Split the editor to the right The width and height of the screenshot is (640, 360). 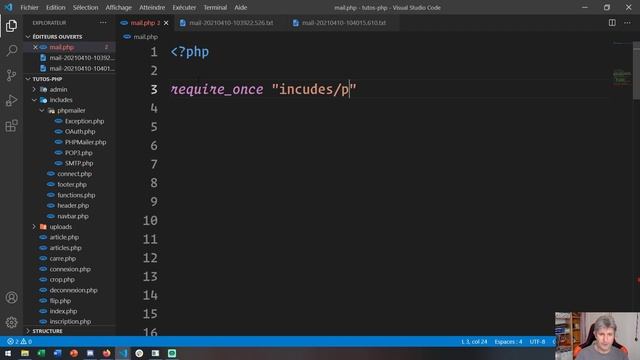tap(612, 23)
